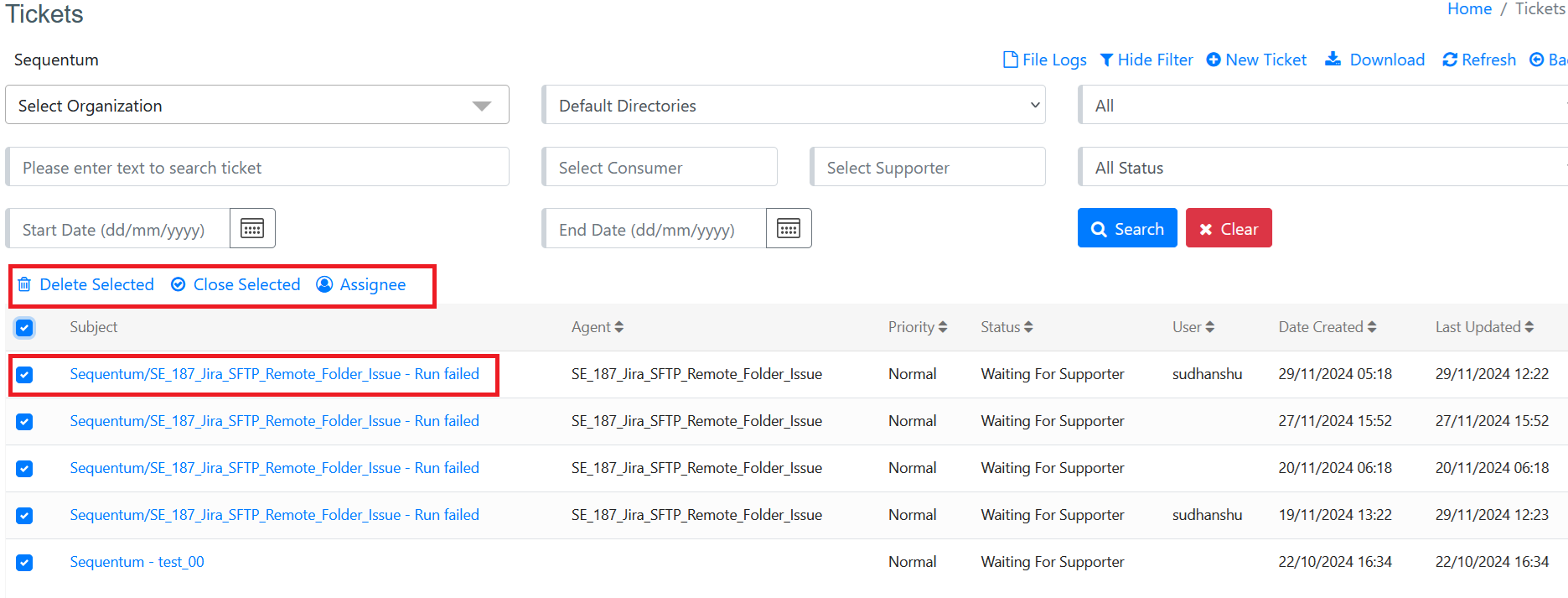Open ticket created 27/11/2024 15:52 subject link

[274, 421]
